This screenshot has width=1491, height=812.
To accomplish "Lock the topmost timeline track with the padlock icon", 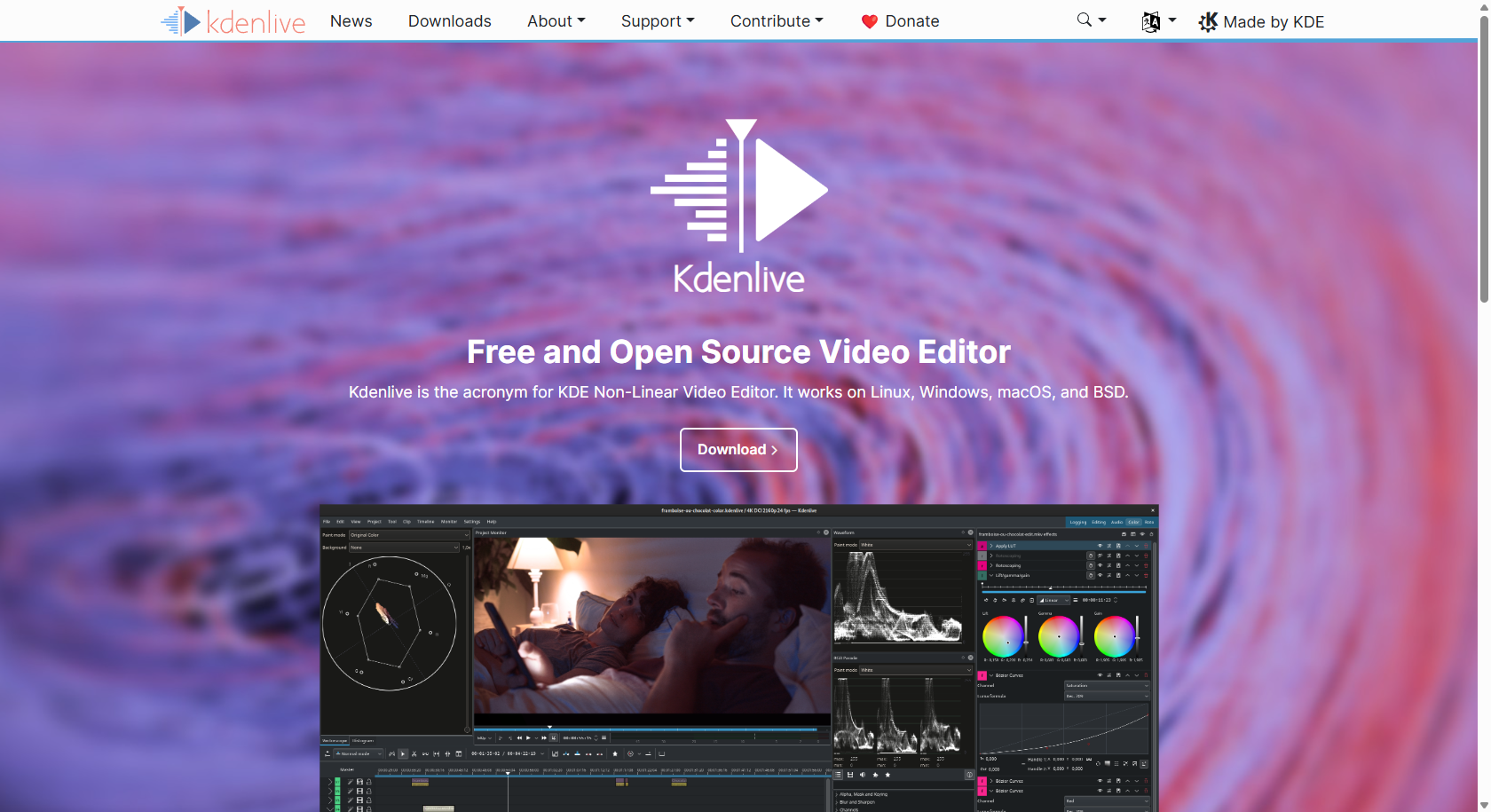I will point(368,782).
